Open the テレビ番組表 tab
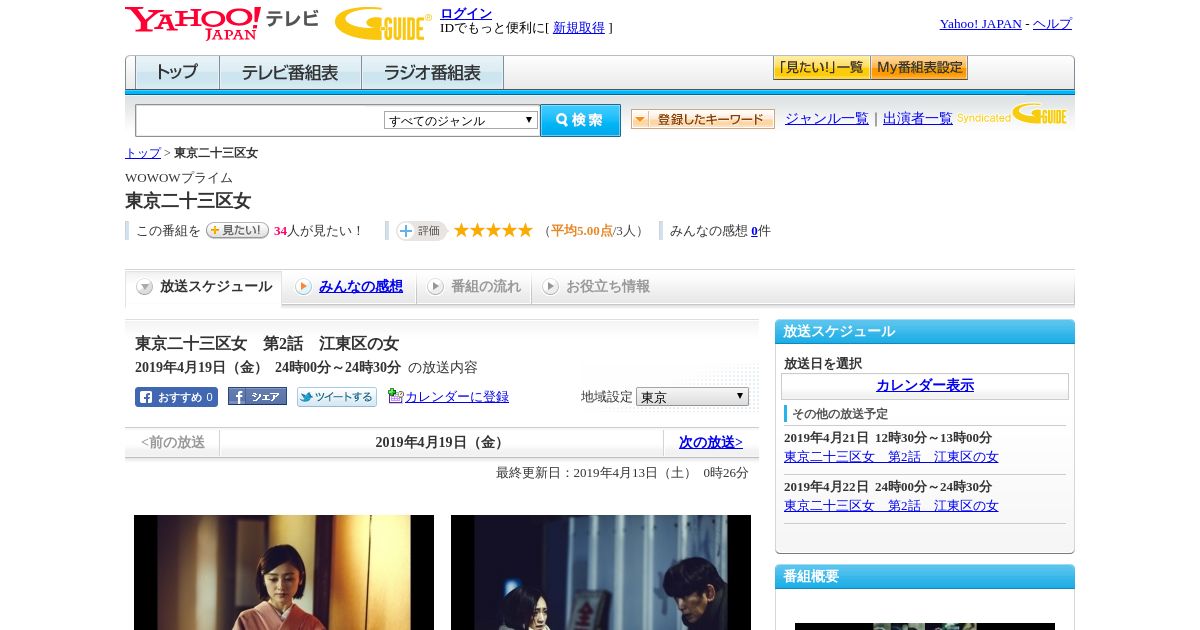The height and width of the screenshot is (630, 1200). [x=290, y=73]
